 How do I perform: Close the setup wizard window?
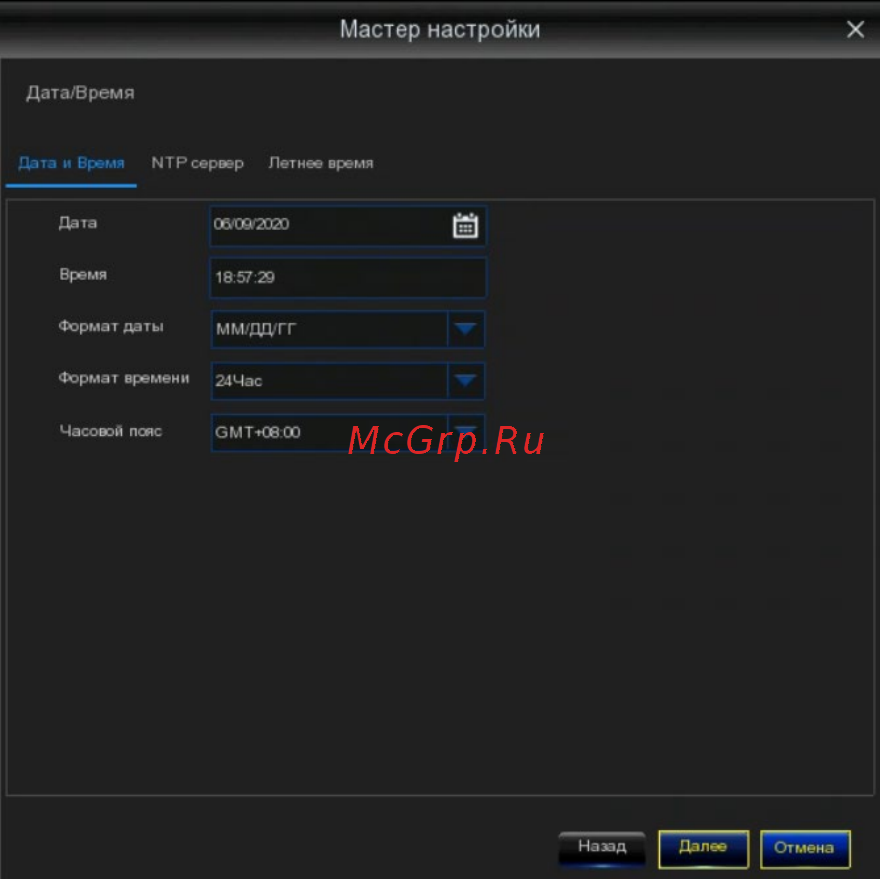(x=855, y=29)
